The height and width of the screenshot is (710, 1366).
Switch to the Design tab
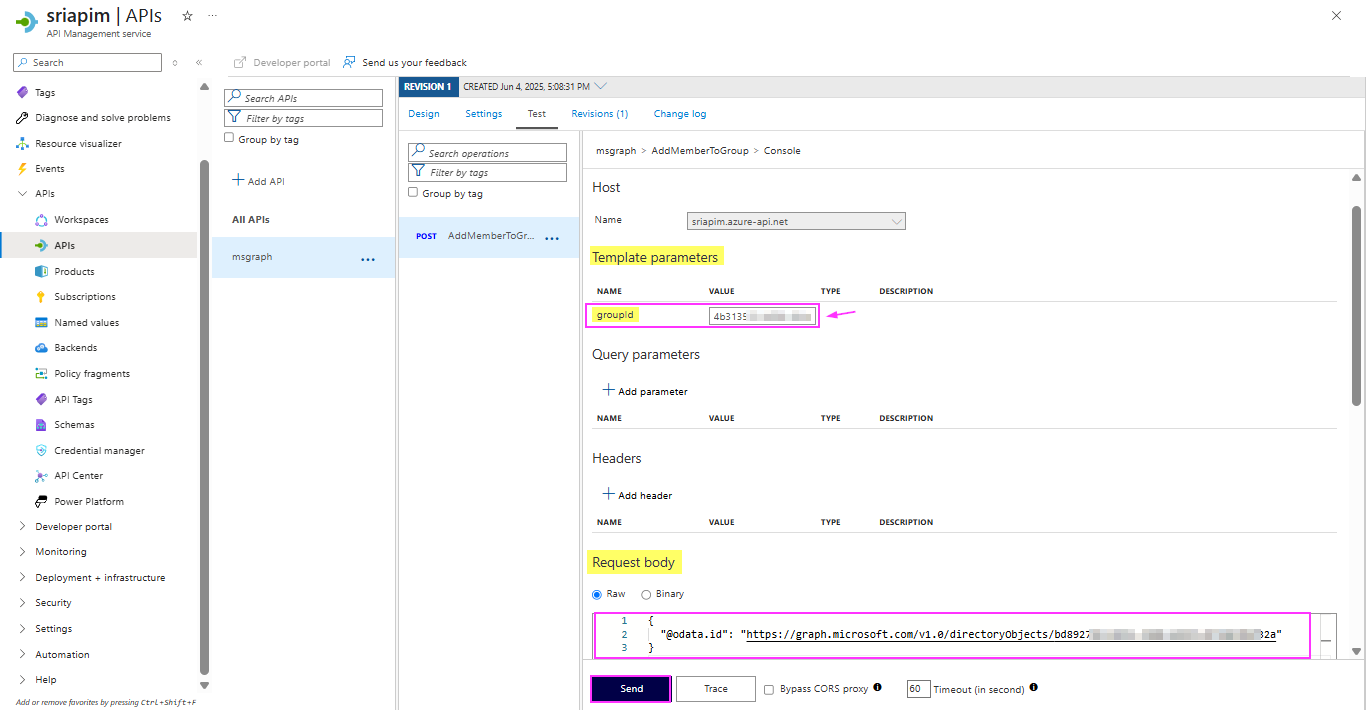point(424,114)
